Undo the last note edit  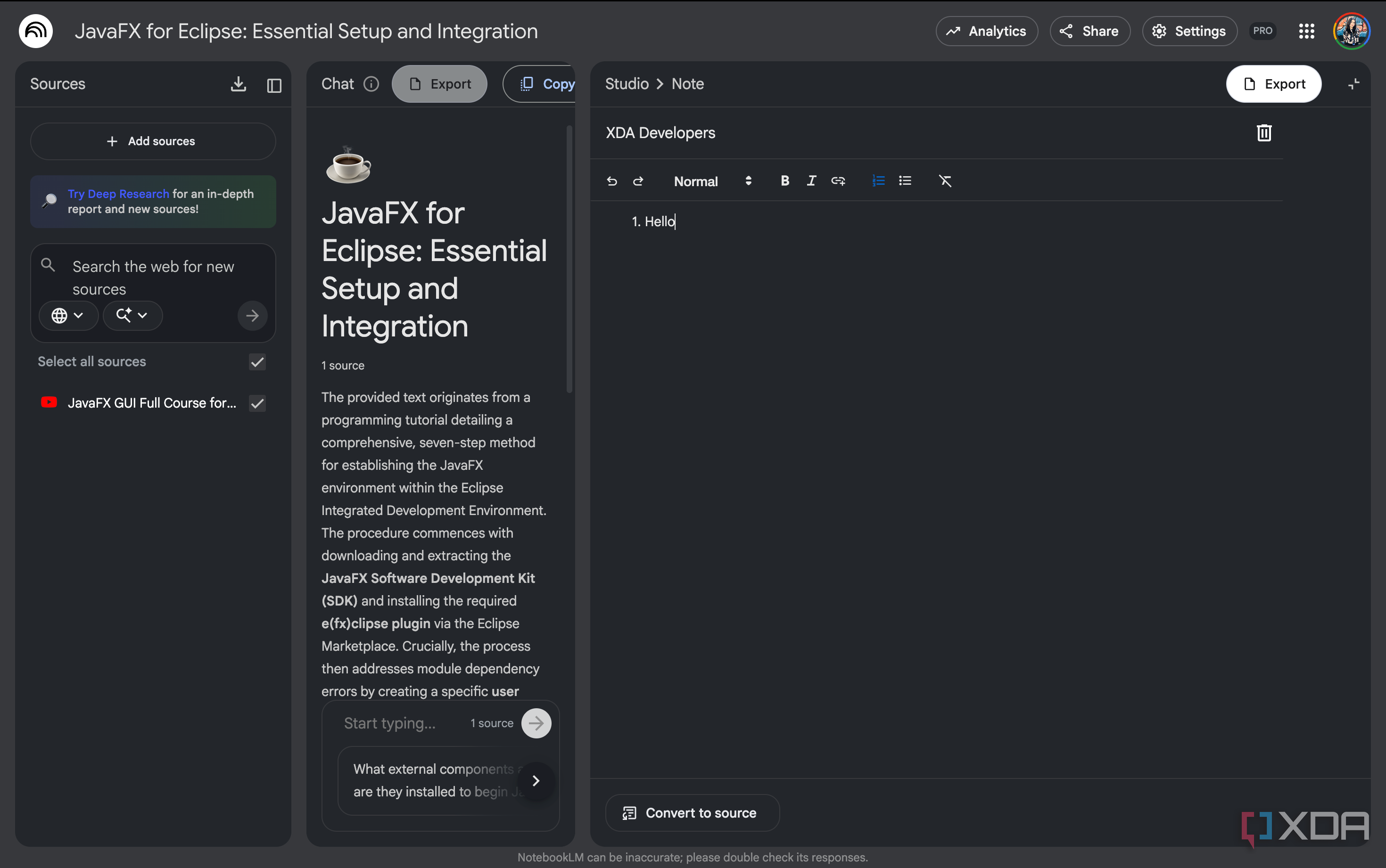(612, 181)
